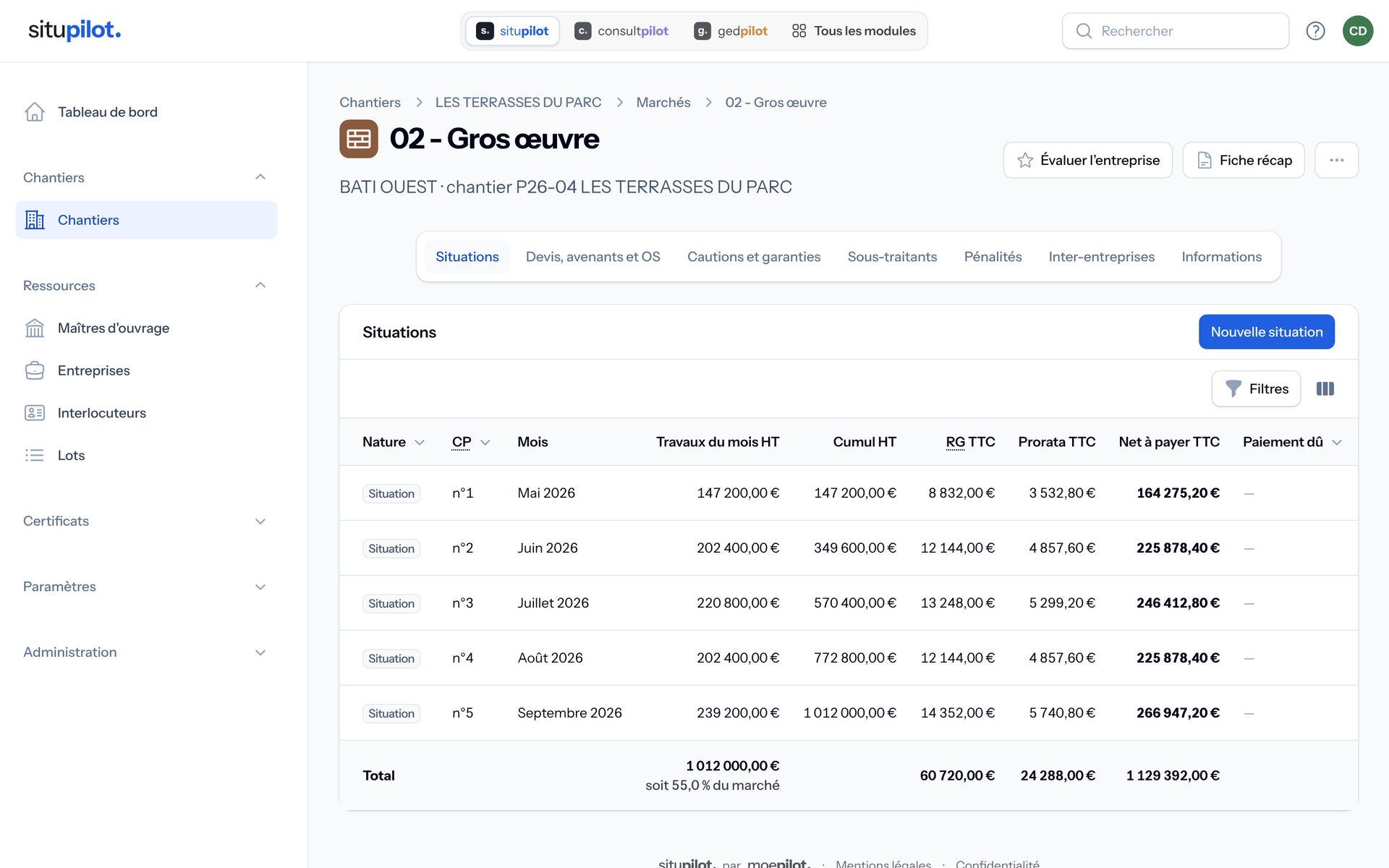1389x868 pixels.
Task: Go to LES TERRASSES DU PARC breadcrumb
Action: (518, 103)
